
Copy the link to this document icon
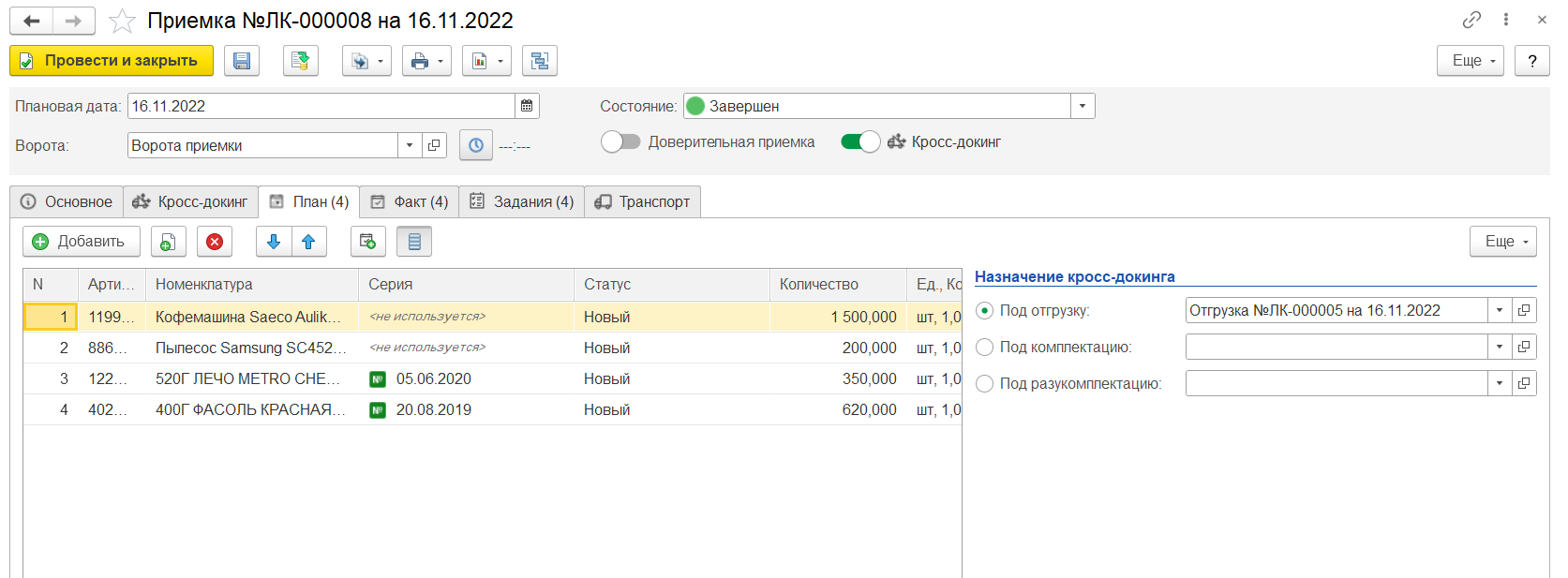[1471, 20]
